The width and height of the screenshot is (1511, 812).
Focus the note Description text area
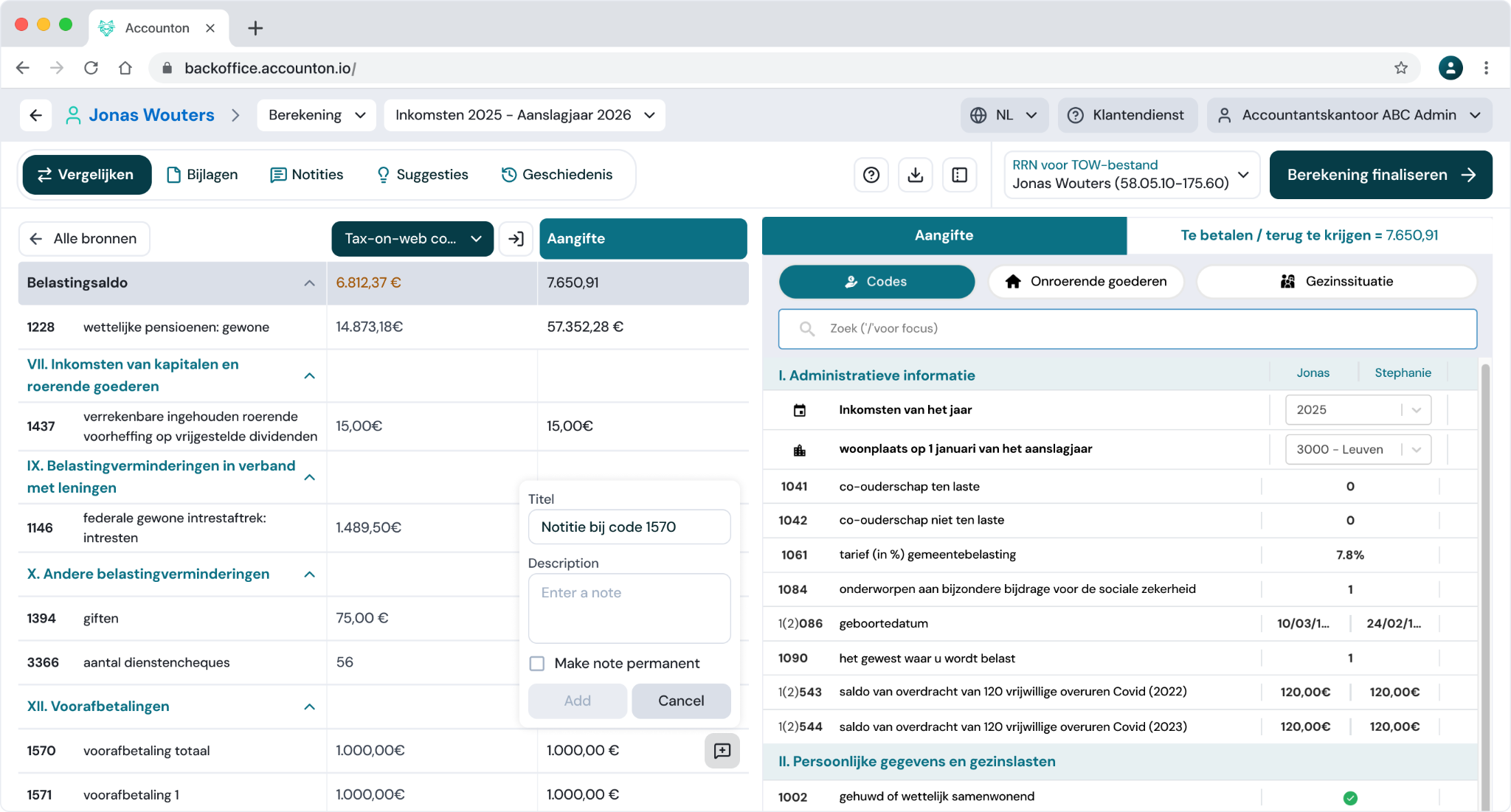pos(629,609)
